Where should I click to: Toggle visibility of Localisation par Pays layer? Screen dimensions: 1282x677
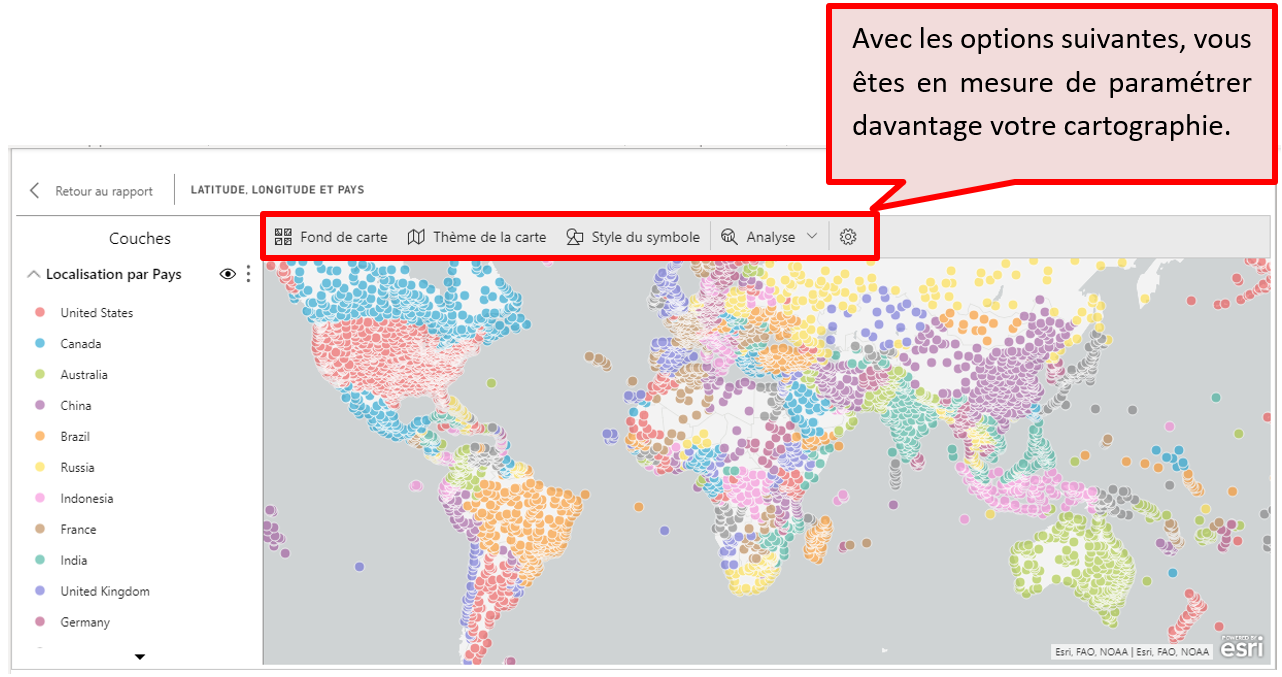tap(227, 274)
